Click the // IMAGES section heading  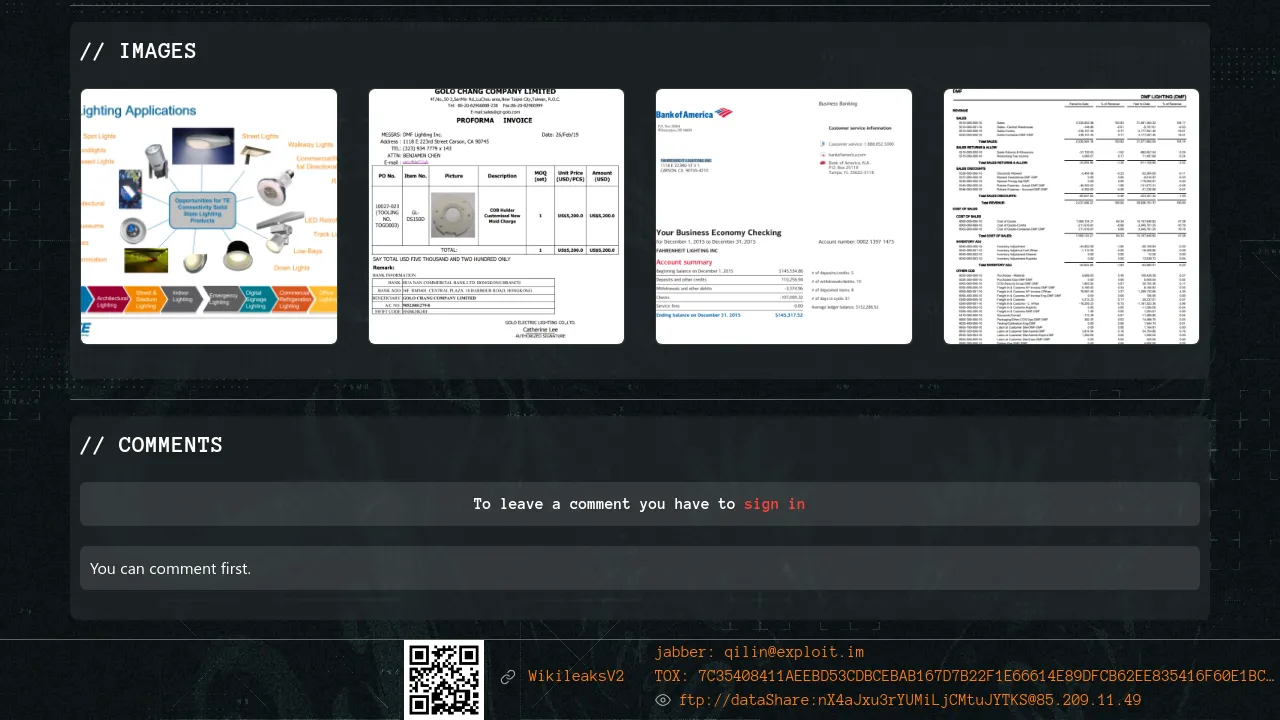click(x=138, y=51)
